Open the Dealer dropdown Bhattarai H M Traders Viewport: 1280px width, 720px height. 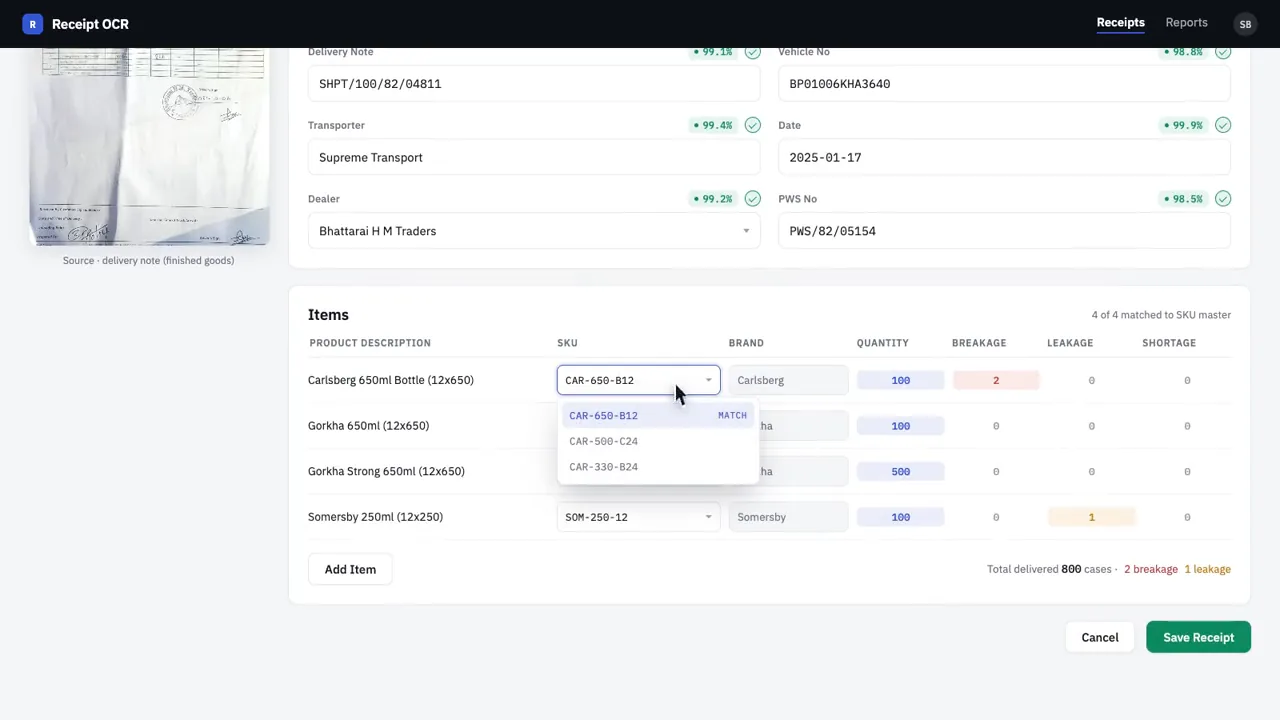click(x=534, y=231)
